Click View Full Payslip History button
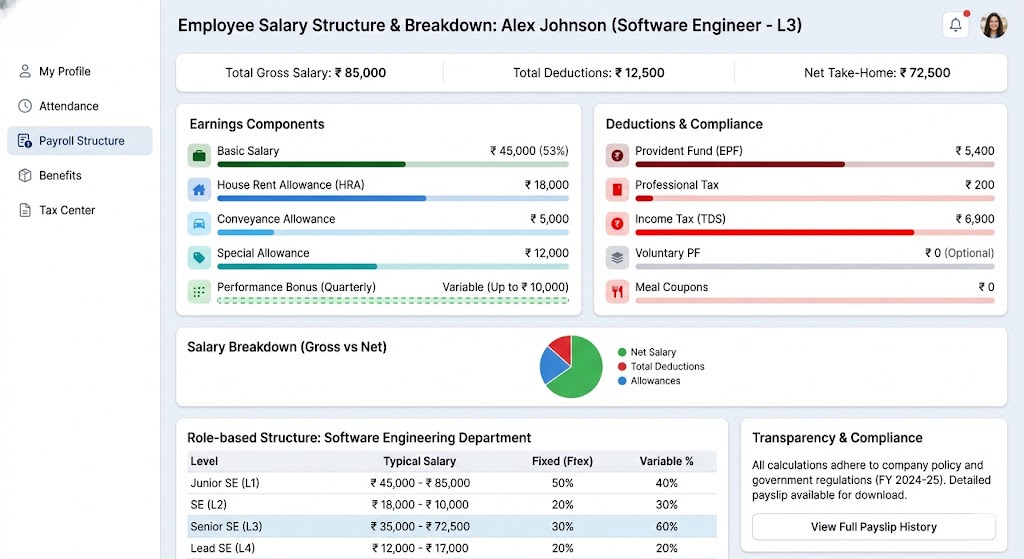 click(x=874, y=527)
